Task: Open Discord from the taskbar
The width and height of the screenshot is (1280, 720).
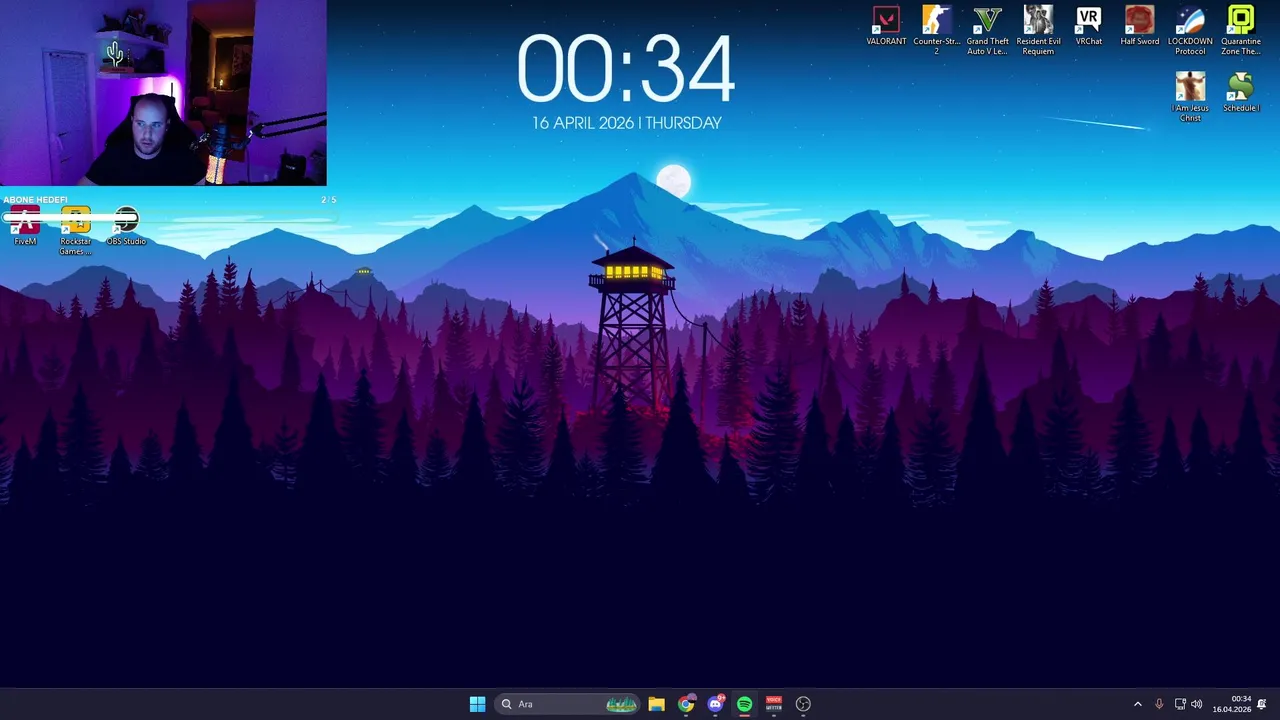Action: (715, 704)
